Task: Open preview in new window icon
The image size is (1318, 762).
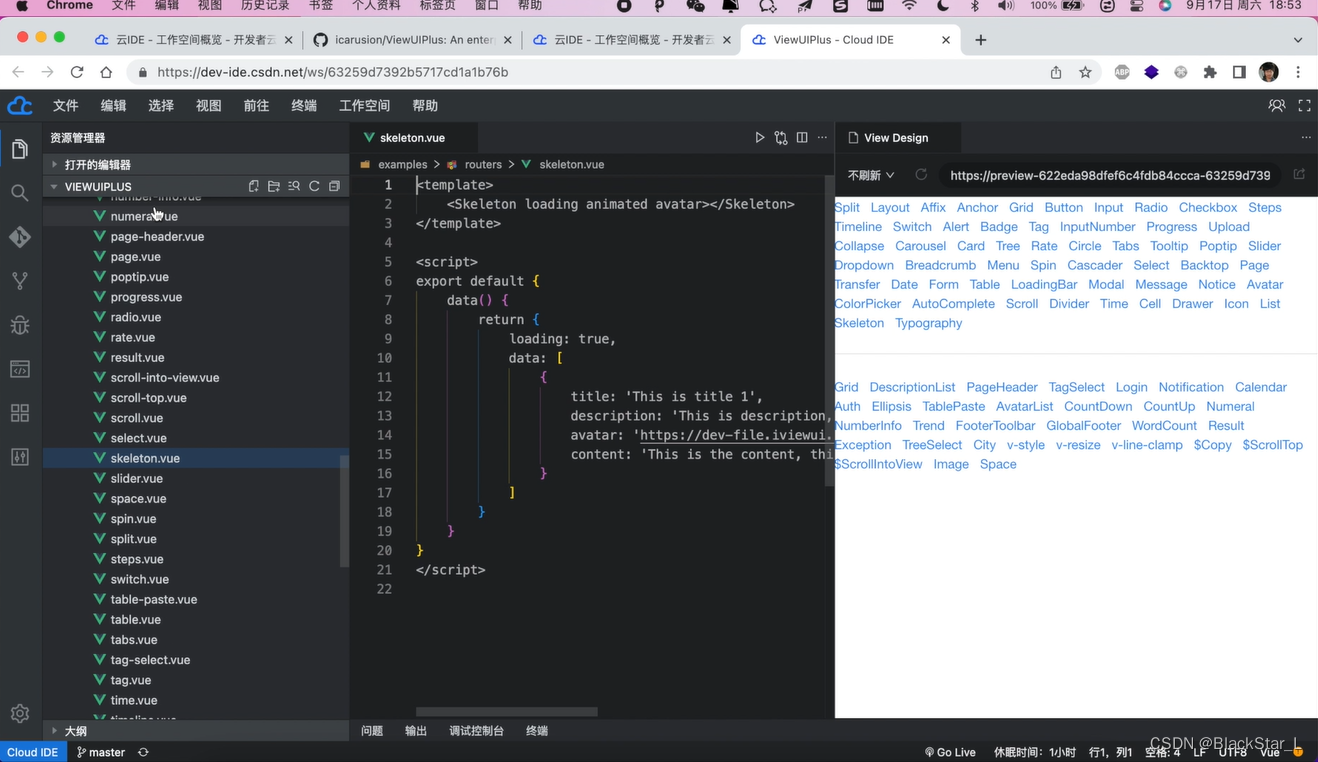Action: pyautogui.click(x=1299, y=175)
